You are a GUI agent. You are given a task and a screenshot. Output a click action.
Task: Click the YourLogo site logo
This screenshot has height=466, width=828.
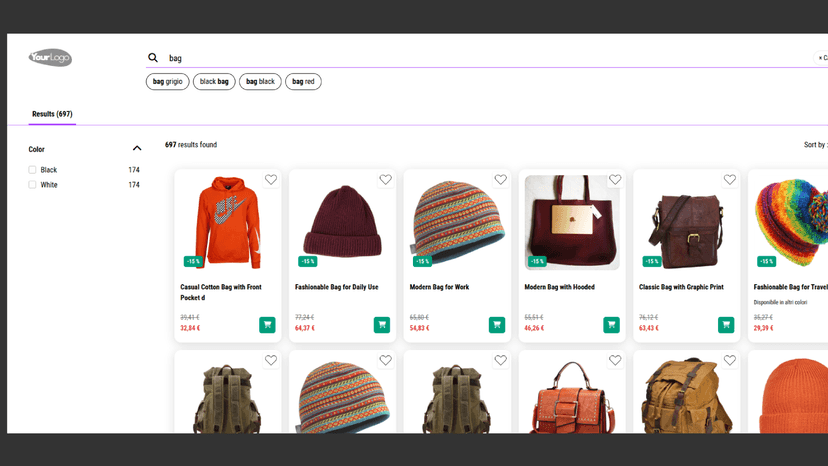(x=50, y=57)
